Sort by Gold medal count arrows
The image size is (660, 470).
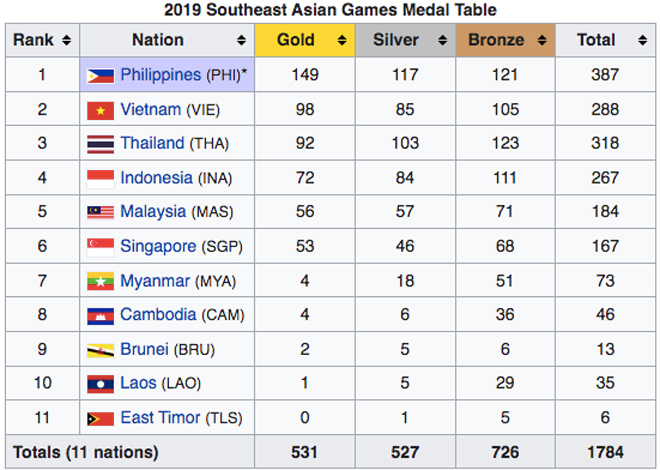341,41
